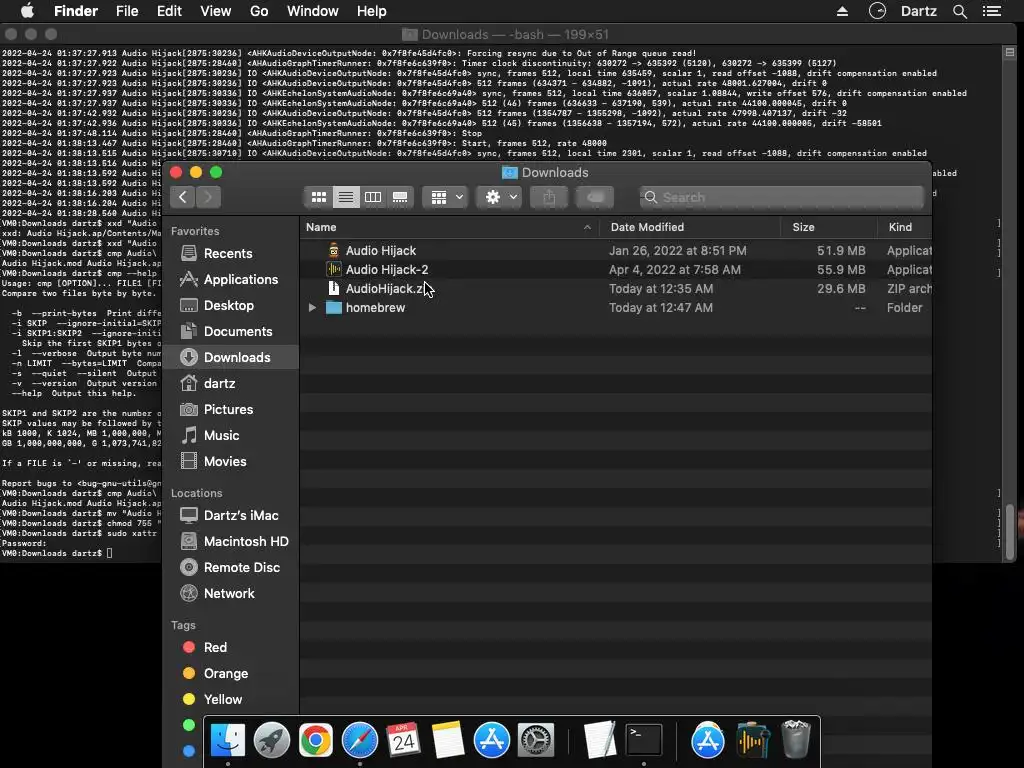The width and height of the screenshot is (1024, 768).
Task: Open Applications in the sidebar
Action: coord(229,280)
